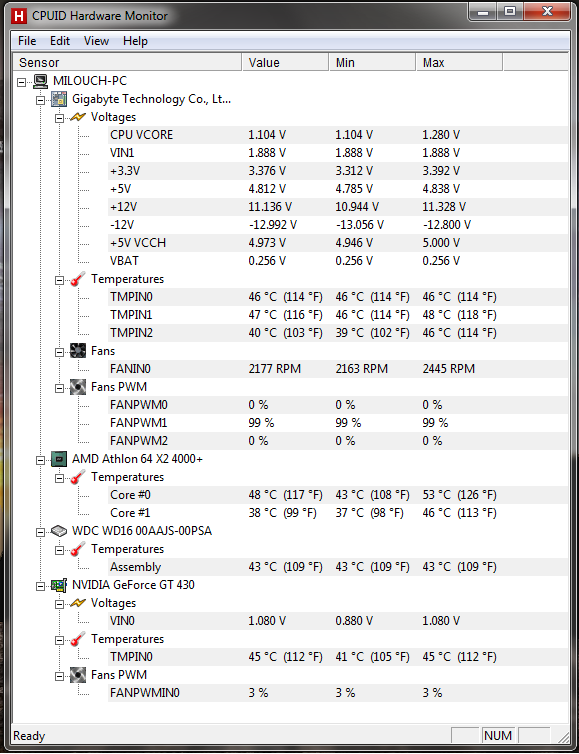Viewport: 579px width, 754px height.
Task: Click the 0.880 V min value of VIN0
Action: (354, 621)
